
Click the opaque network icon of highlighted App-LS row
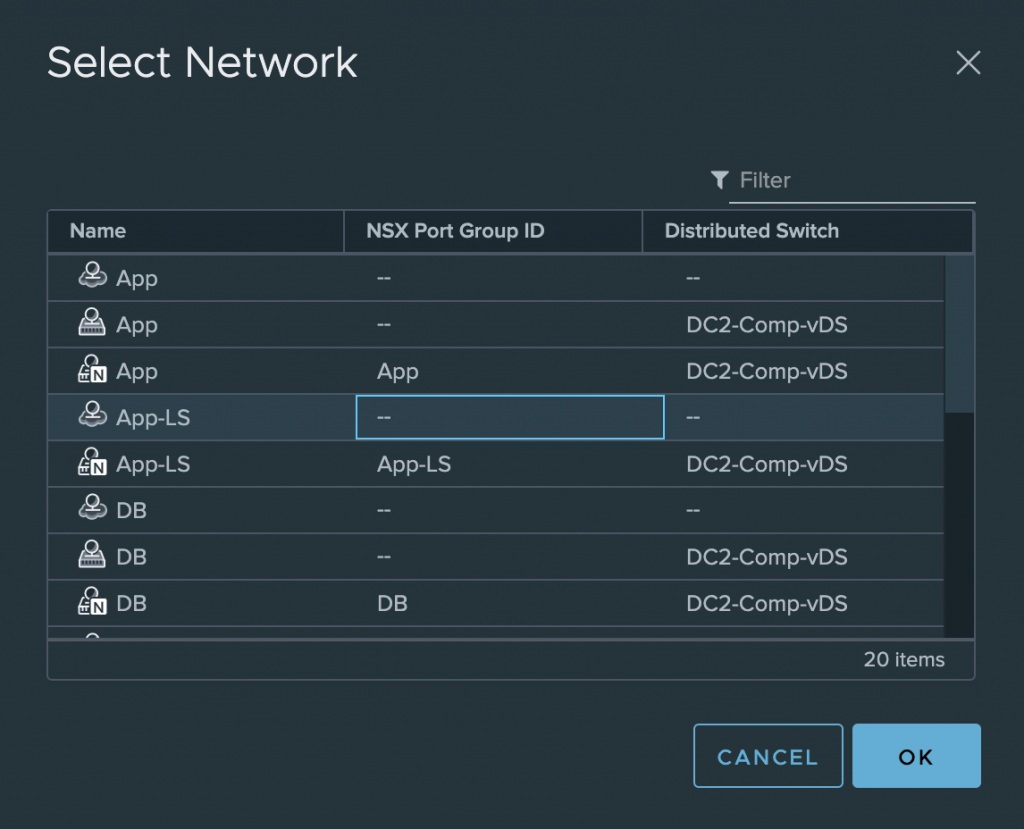92,415
